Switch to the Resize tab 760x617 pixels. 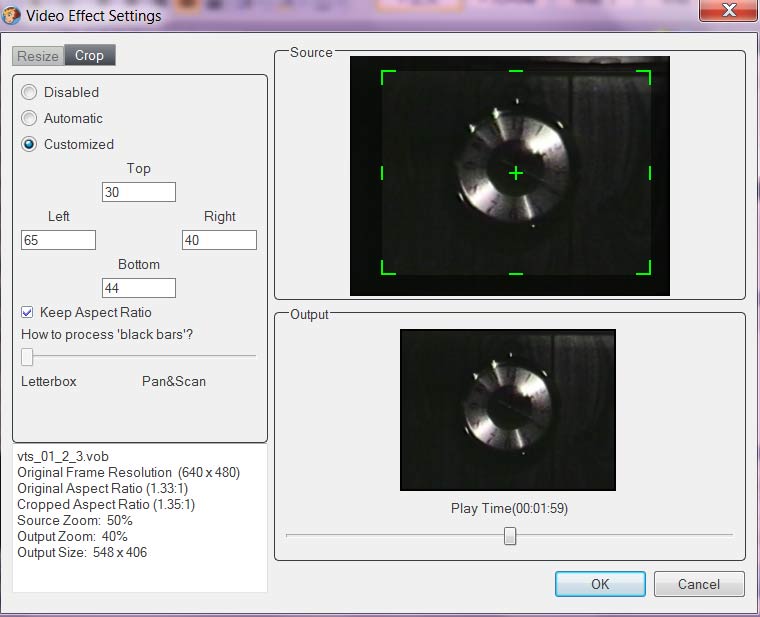point(38,56)
